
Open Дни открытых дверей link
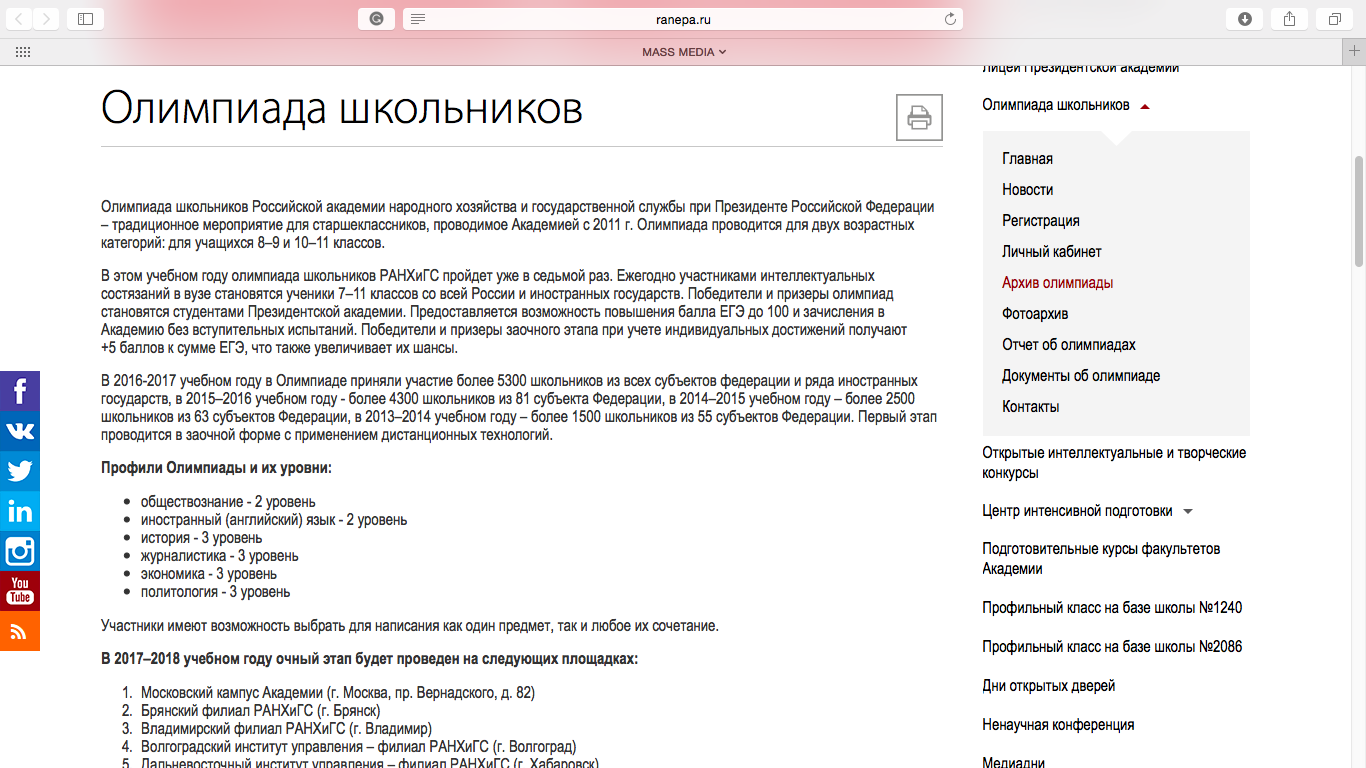[x=1048, y=686]
